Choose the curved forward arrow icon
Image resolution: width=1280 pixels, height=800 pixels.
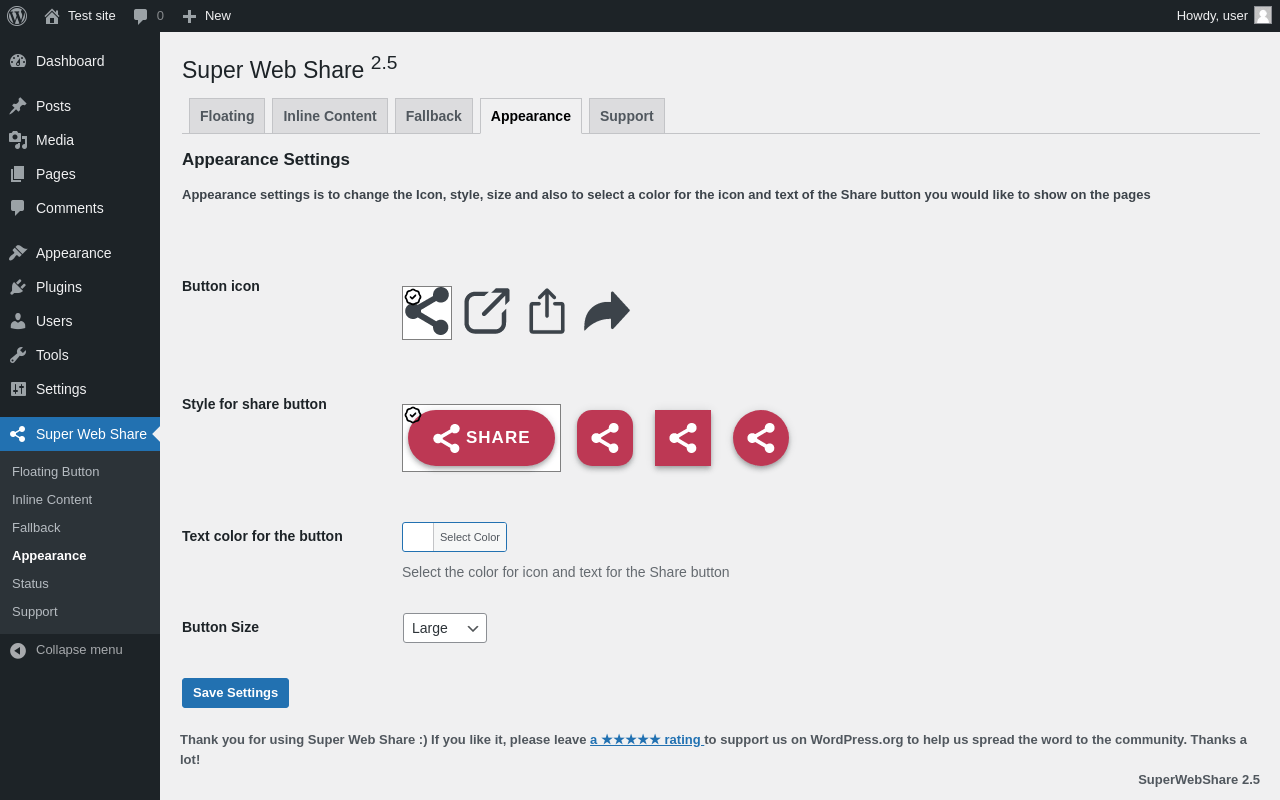tap(607, 311)
